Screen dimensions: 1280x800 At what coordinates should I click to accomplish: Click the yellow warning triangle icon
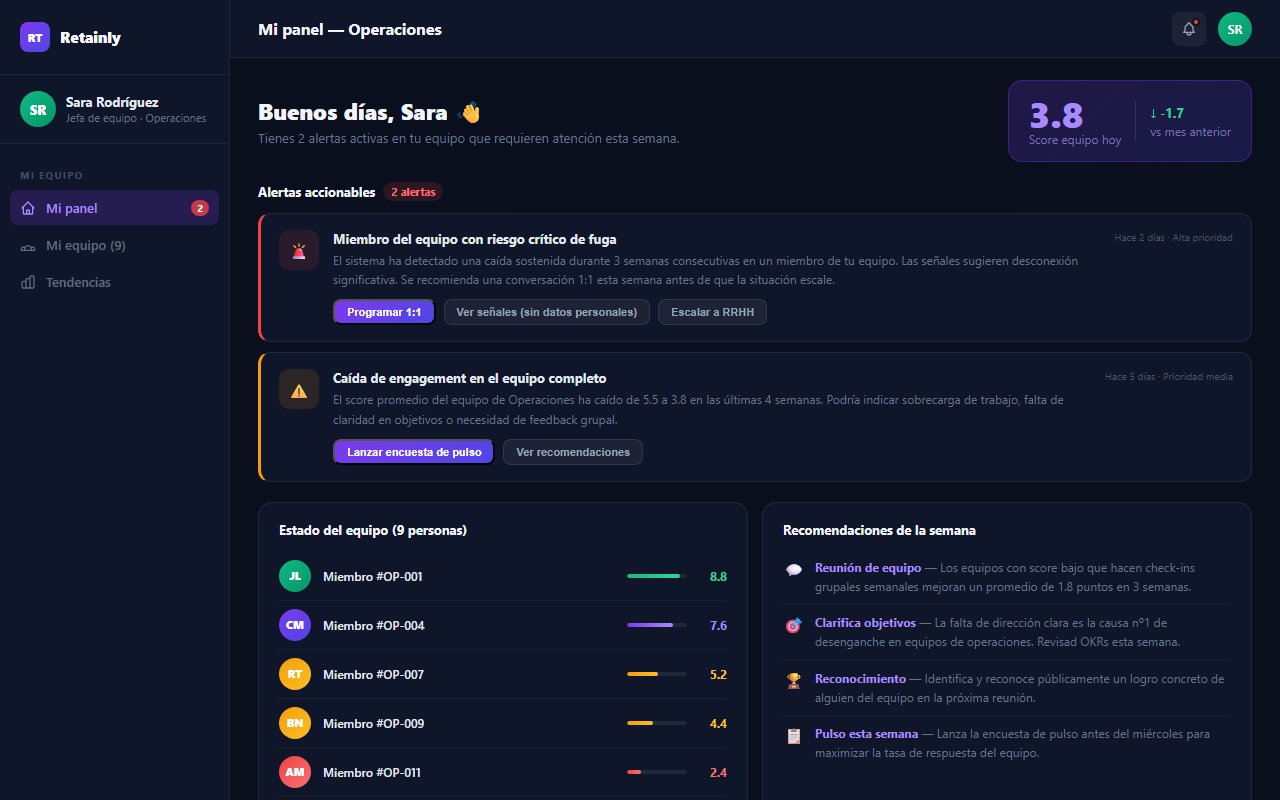[299, 389]
